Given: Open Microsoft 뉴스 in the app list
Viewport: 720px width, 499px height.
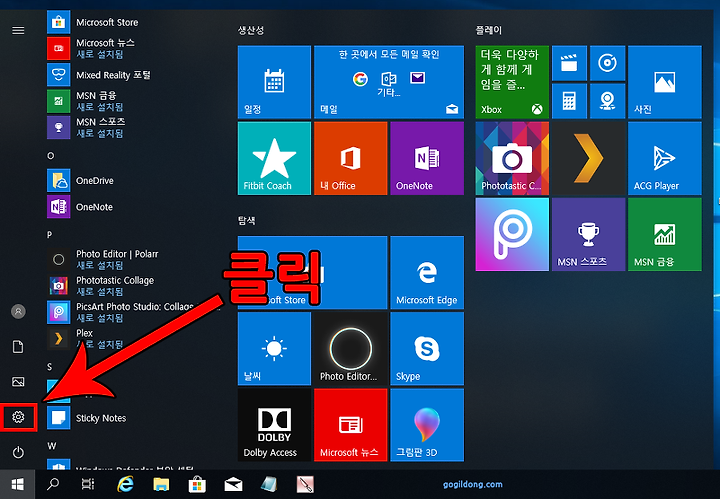Looking at the screenshot, I should tap(133, 48).
